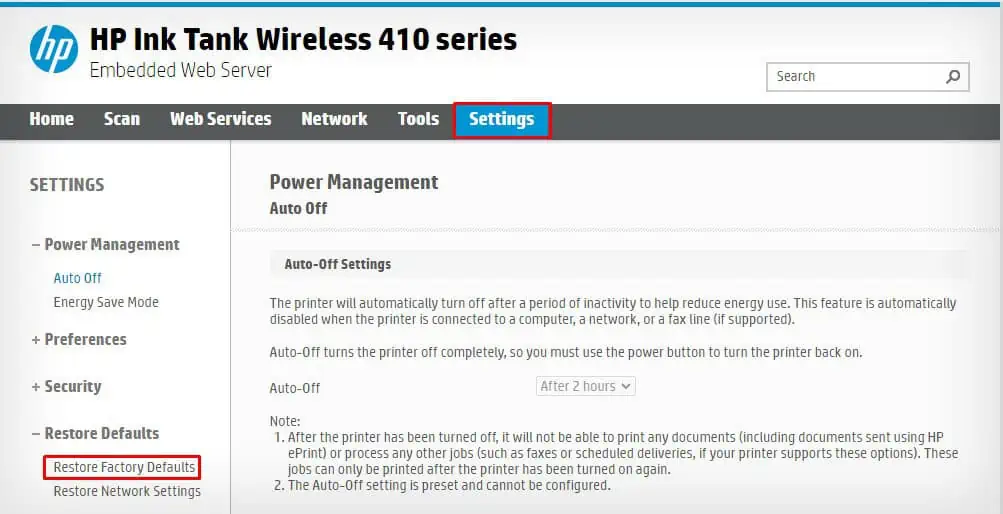
Task: Open the Home tab
Action: [52, 119]
